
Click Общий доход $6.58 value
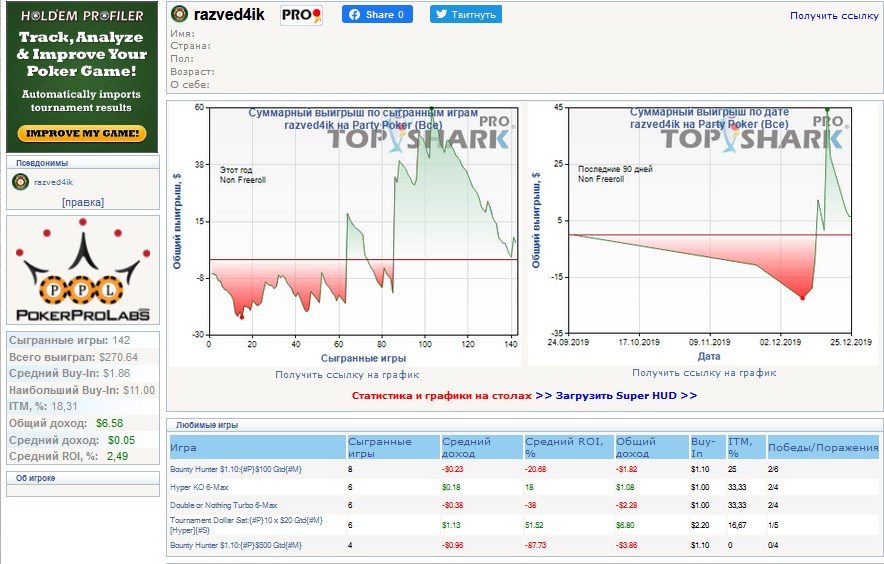coord(109,423)
